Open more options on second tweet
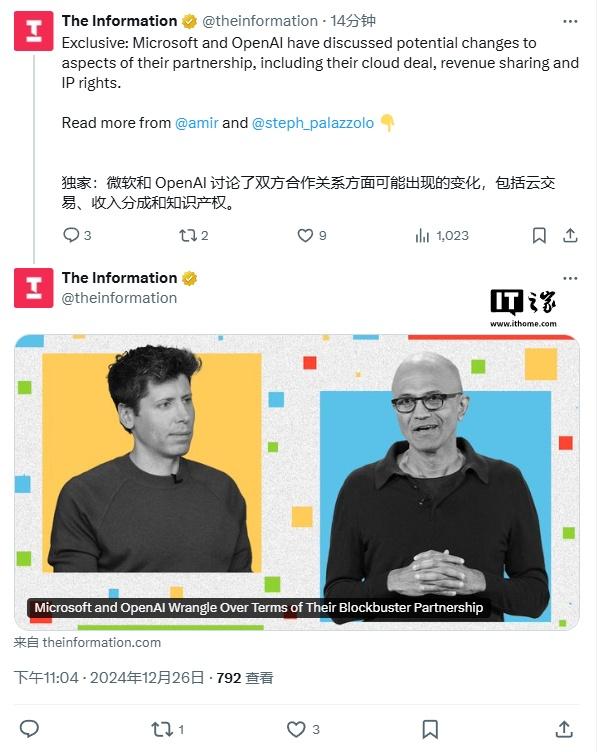Screen dimensions: 598x752 click(570, 279)
